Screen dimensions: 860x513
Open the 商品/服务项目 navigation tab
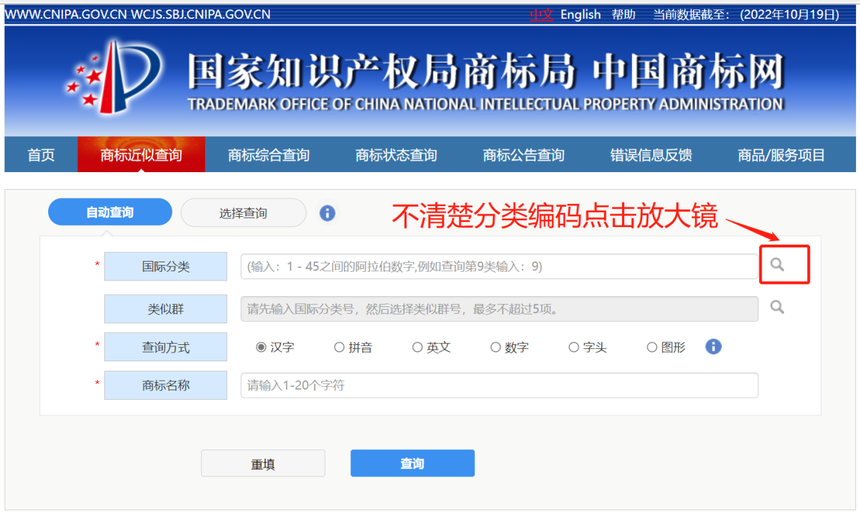[x=781, y=155]
